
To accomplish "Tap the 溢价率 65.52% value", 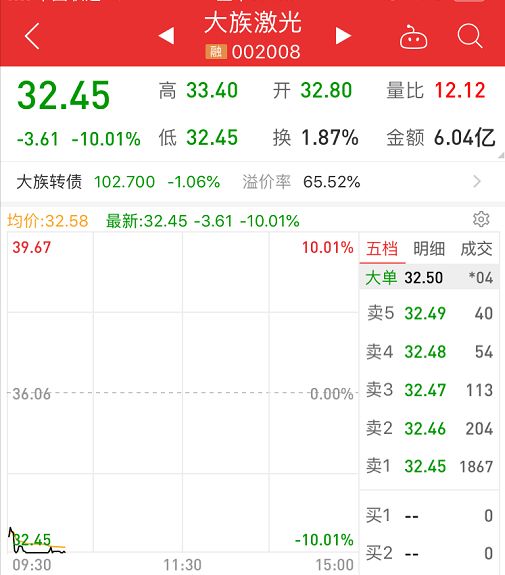I will pyautogui.click(x=332, y=182).
